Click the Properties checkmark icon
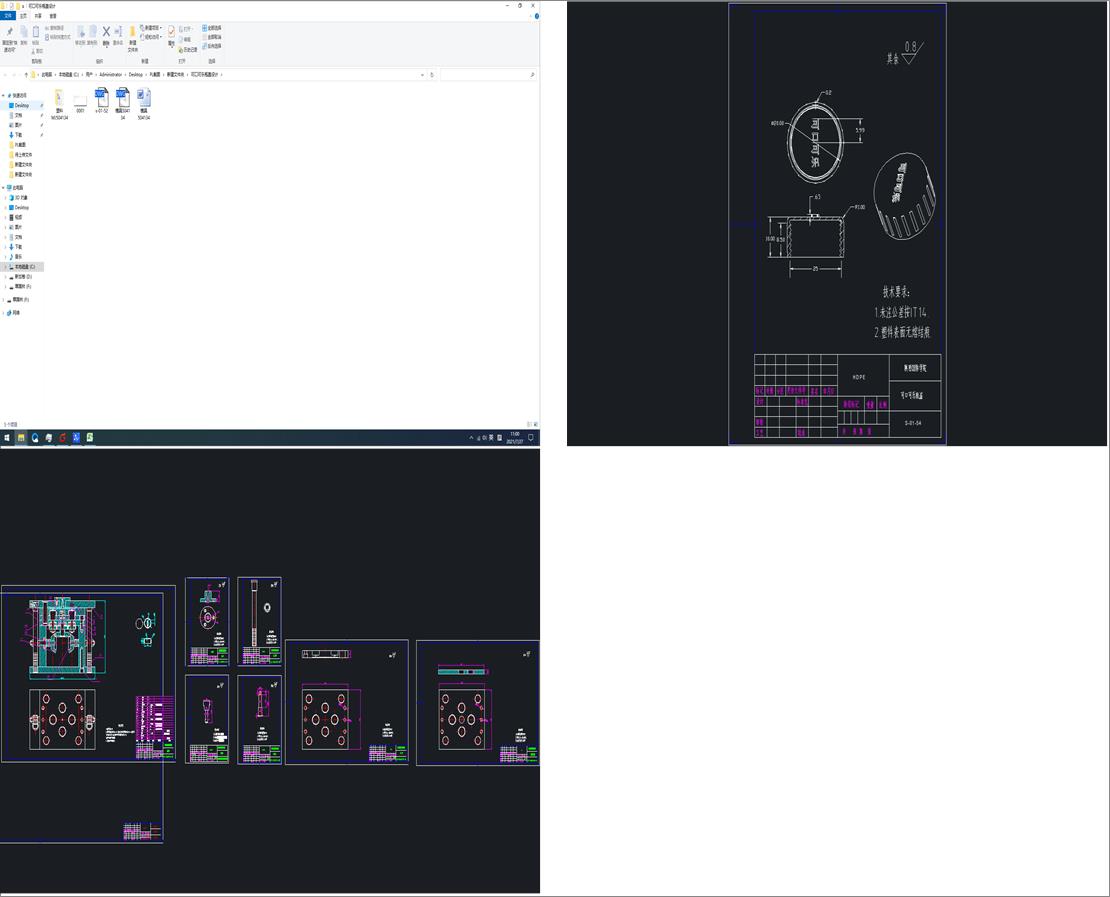The height and width of the screenshot is (897, 1110). (171, 35)
